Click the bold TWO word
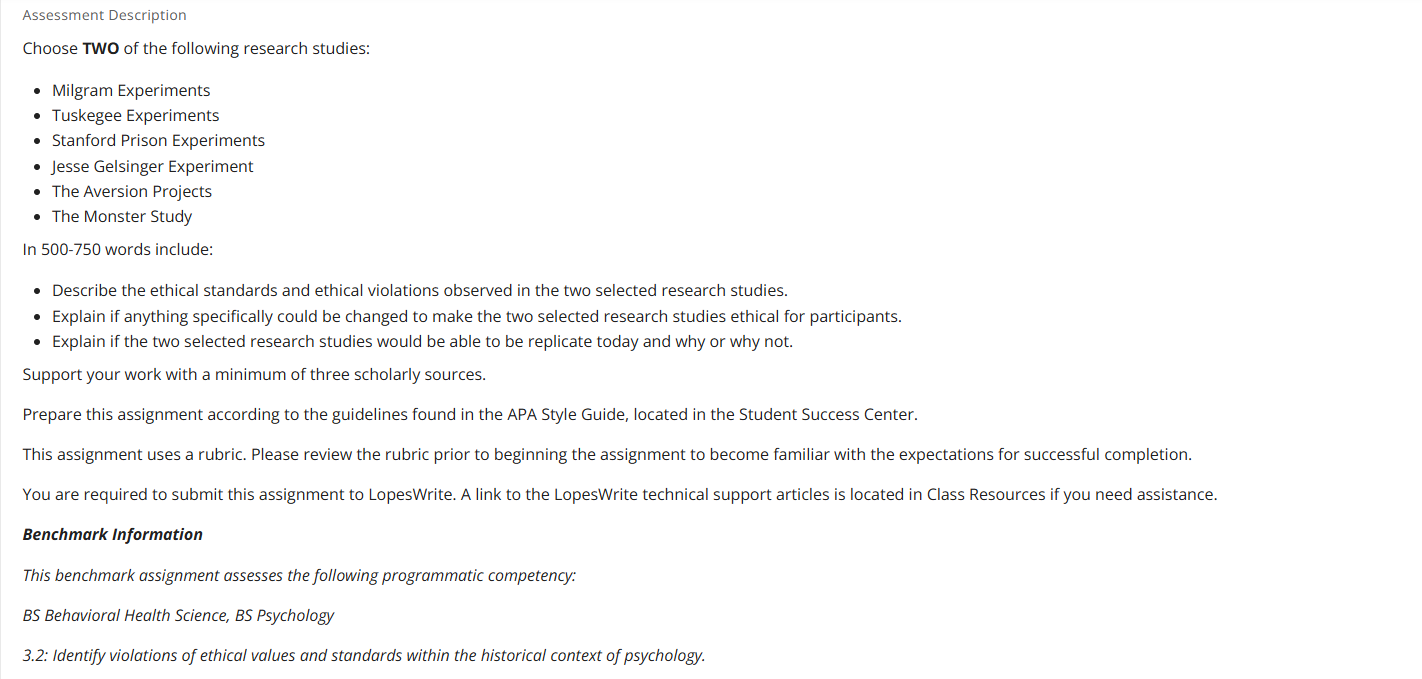 pos(101,48)
